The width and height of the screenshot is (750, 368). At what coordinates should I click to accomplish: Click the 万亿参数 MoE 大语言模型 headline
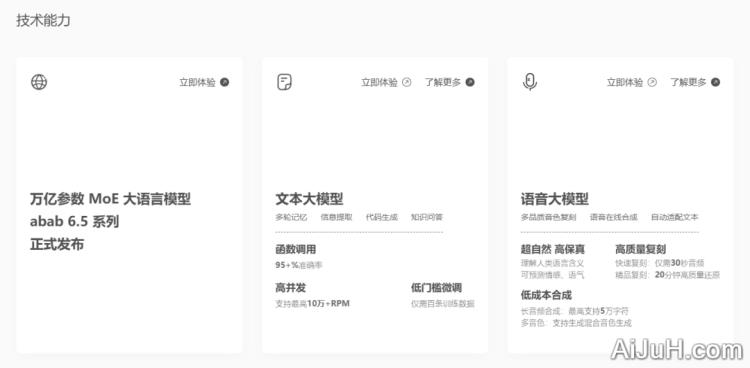[x=110, y=199]
